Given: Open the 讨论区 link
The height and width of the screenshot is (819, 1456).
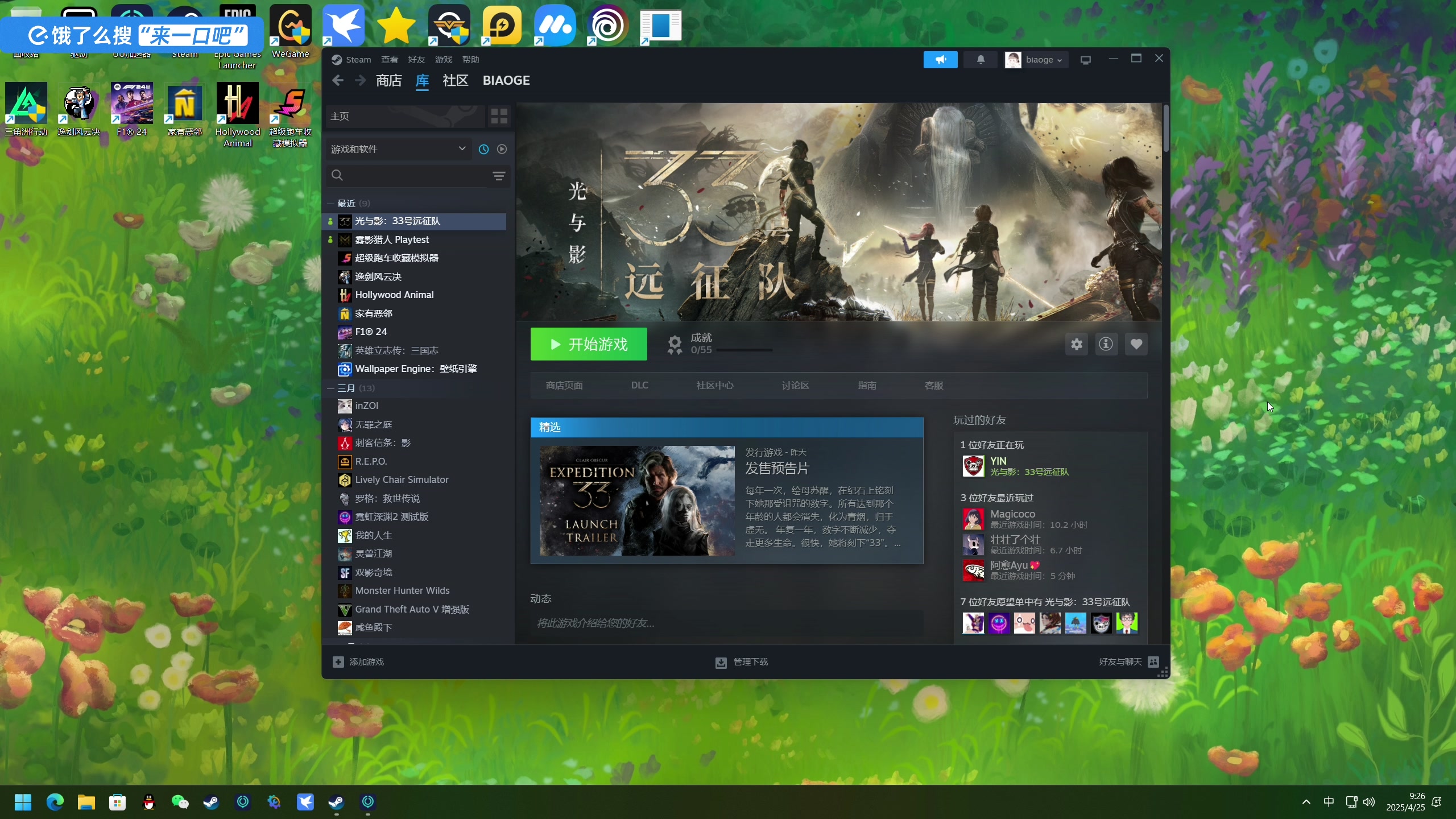Looking at the screenshot, I should tap(795, 386).
